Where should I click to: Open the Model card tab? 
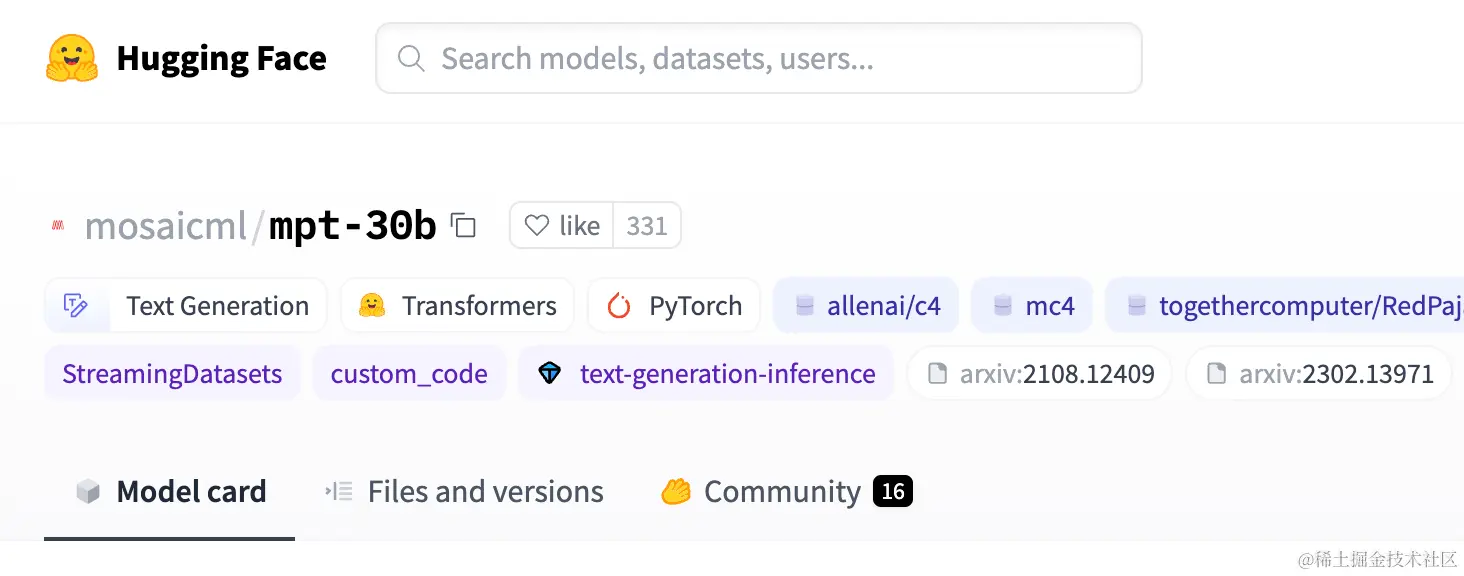(170, 492)
